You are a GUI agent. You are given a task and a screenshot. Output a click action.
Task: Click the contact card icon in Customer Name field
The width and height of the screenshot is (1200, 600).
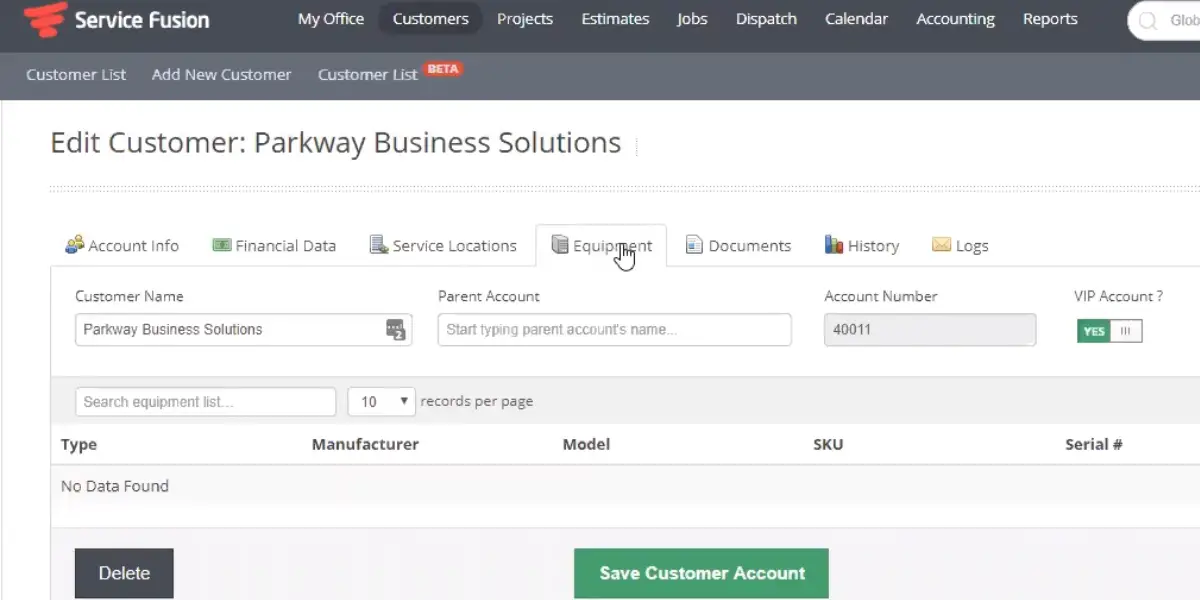[x=395, y=330]
